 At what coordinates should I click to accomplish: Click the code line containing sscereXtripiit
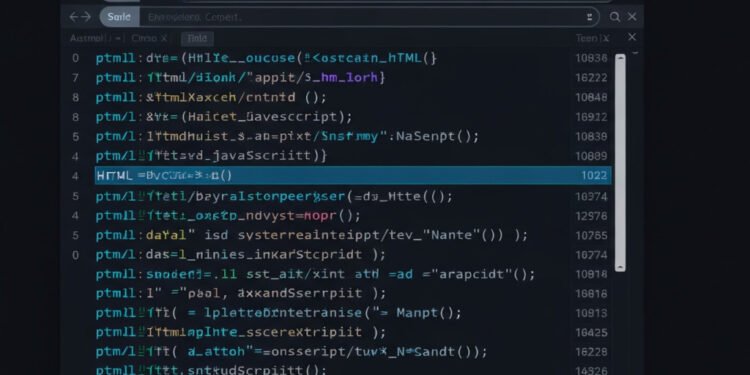point(241,332)
